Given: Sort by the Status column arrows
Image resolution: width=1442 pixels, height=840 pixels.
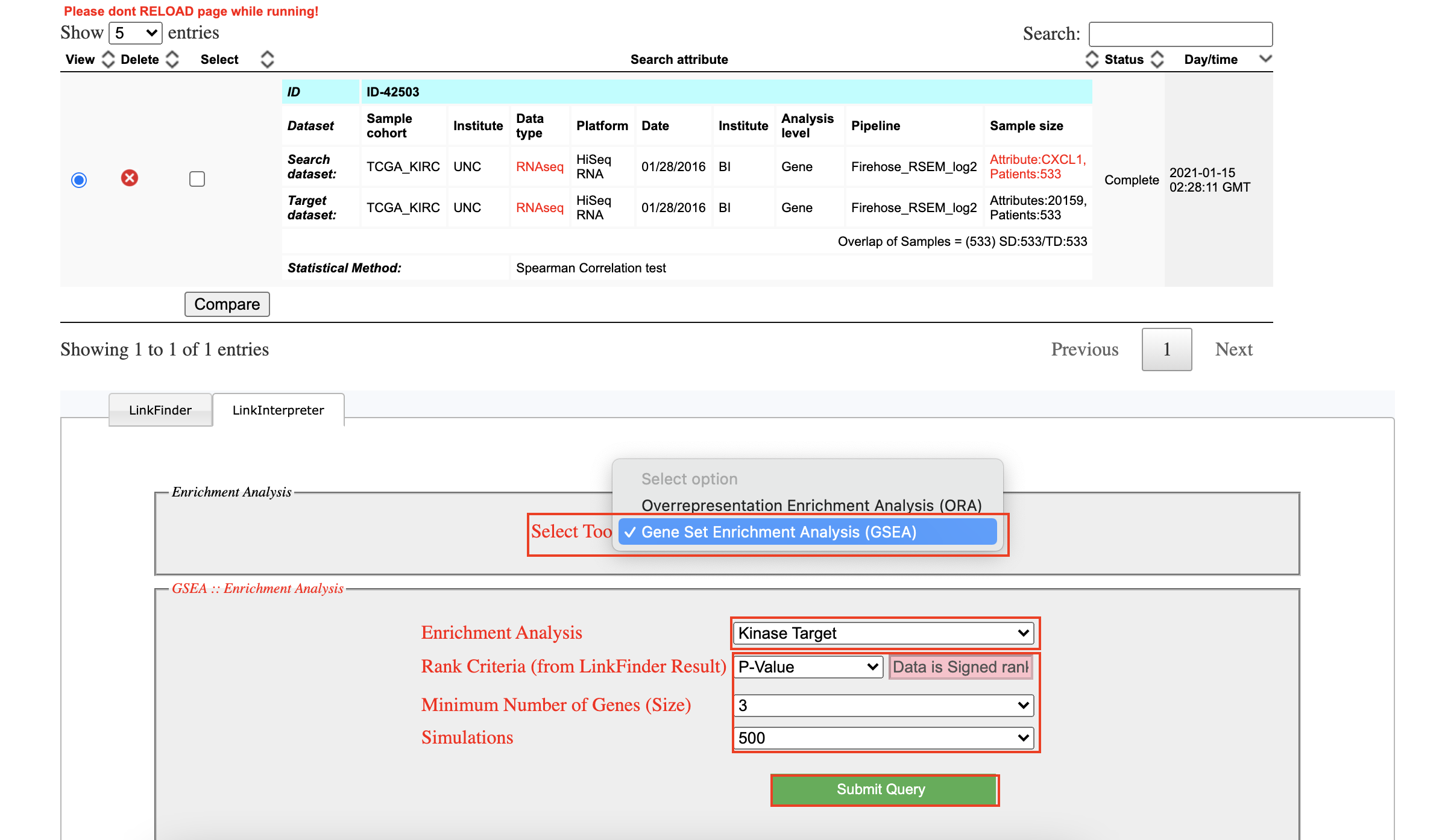Looking at the screenshot, I should click(x=1157, y=59).
